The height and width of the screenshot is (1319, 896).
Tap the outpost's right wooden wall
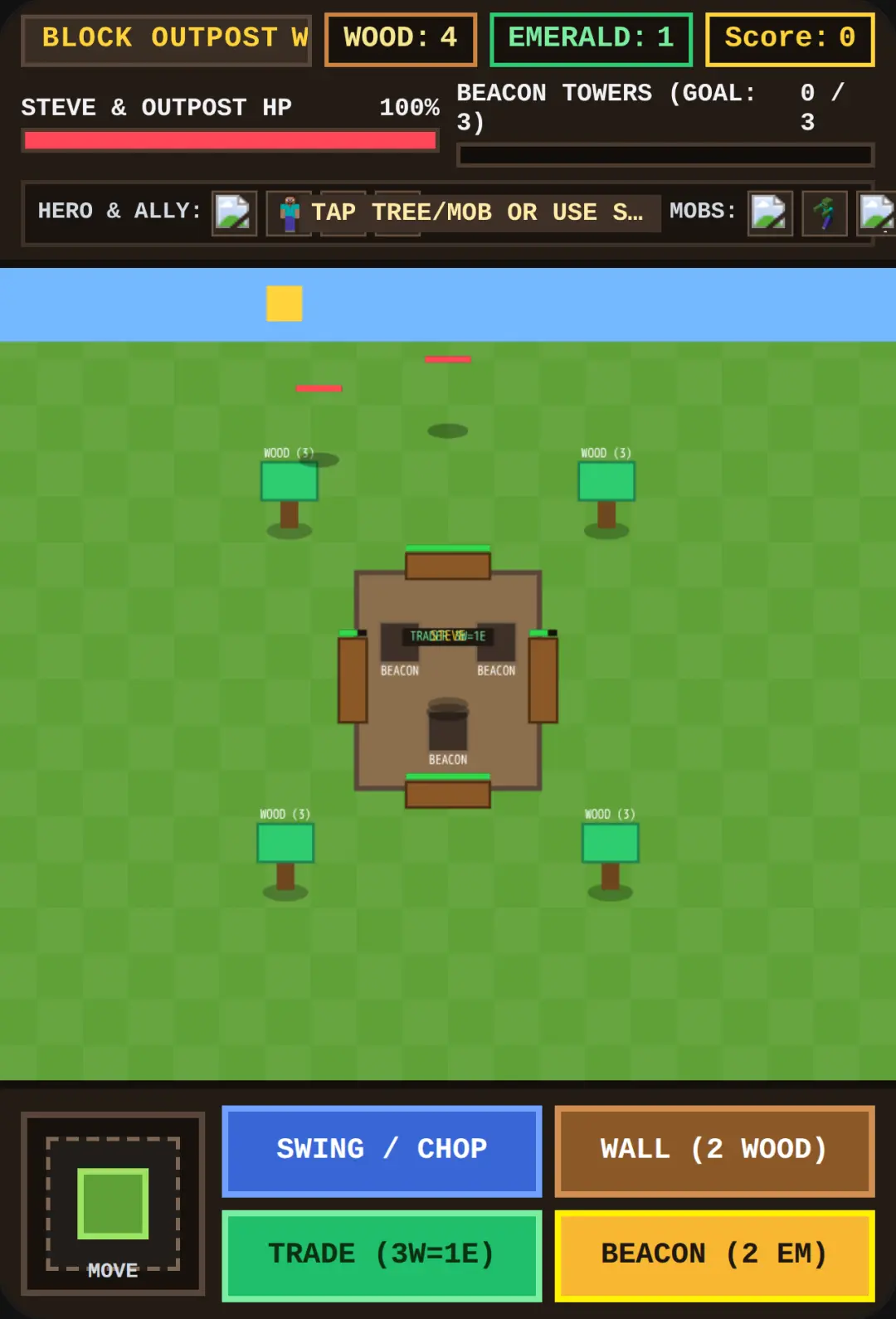coord(543,680)
